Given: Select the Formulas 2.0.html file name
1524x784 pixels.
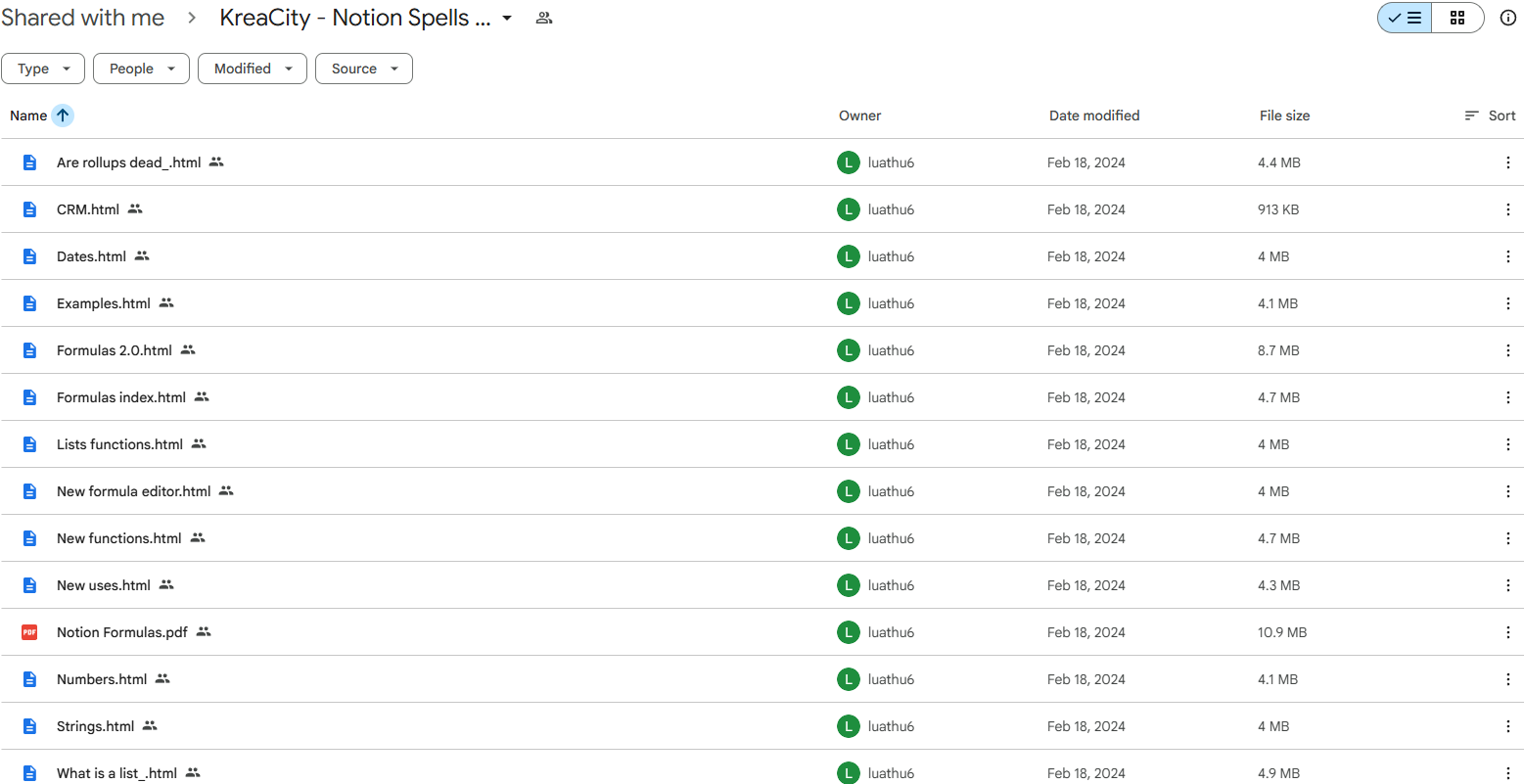Looking at the screenshot, I should coord(115,350).
